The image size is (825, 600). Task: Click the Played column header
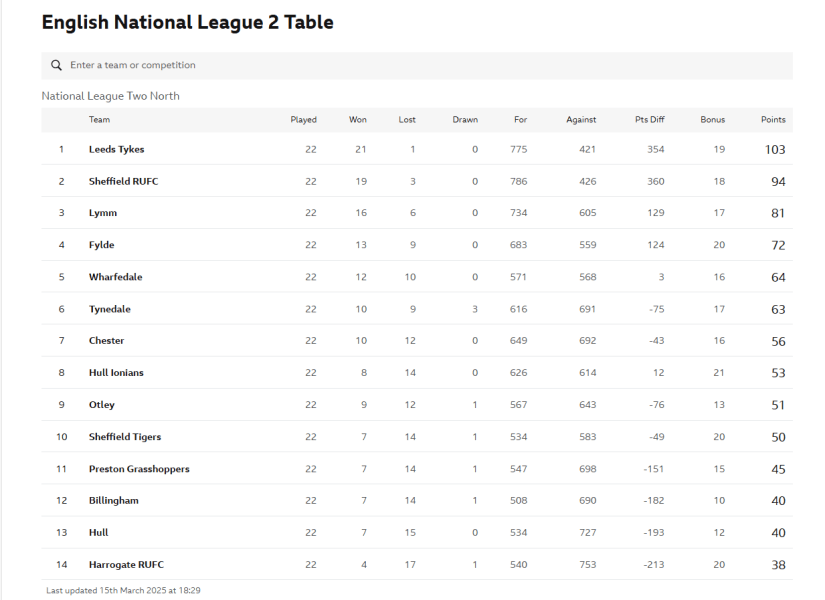pos(303,120)
